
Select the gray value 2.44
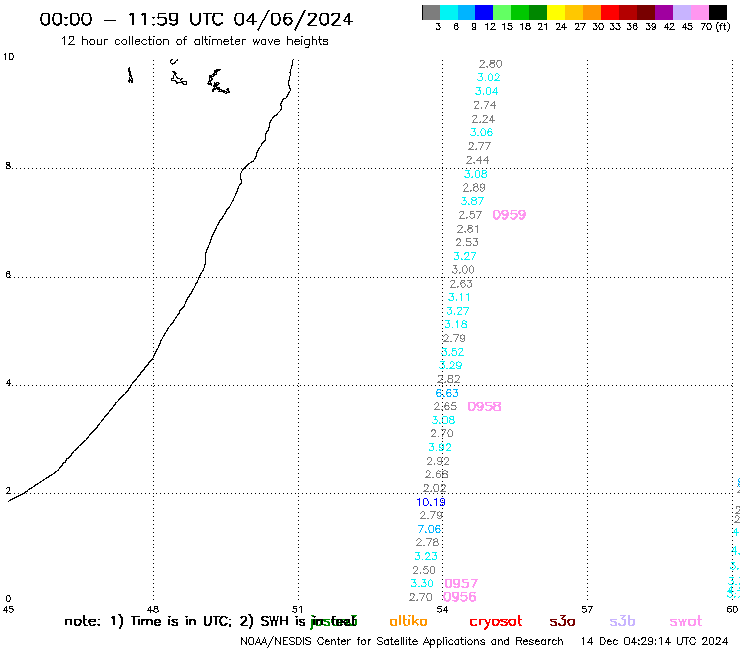[478, 160]
